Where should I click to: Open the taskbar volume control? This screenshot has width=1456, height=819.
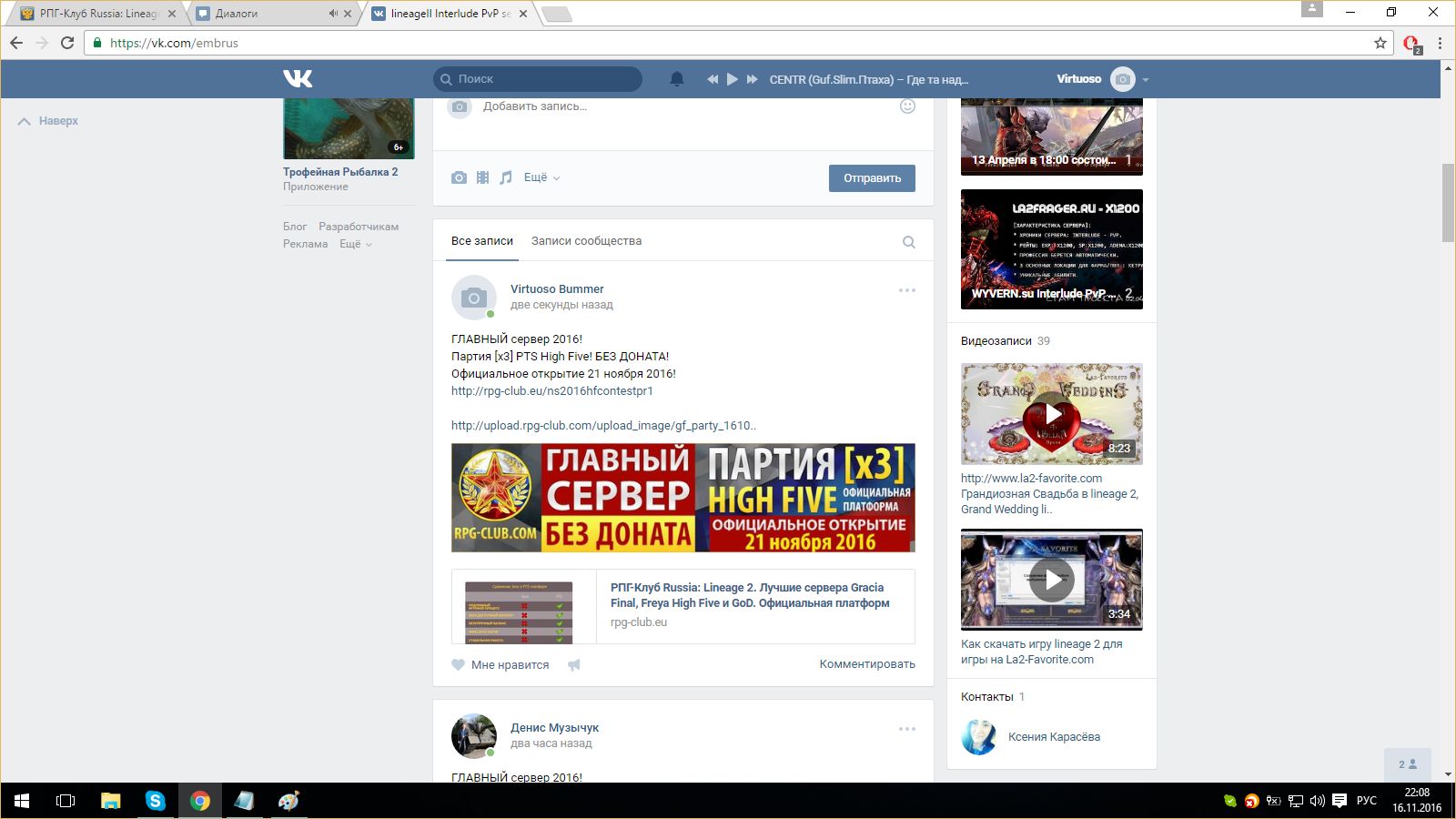coord(1317,801)
